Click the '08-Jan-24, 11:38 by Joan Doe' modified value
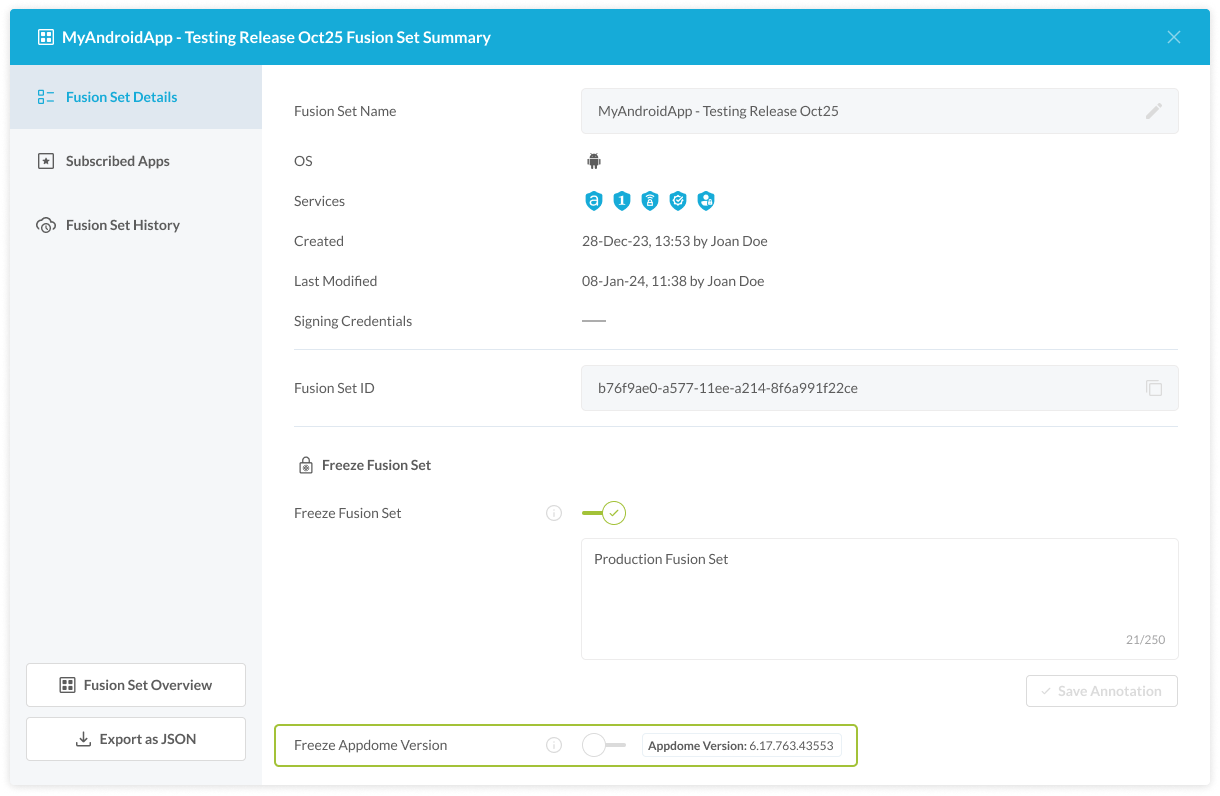 pyautogui.click(x=673, y=281)
